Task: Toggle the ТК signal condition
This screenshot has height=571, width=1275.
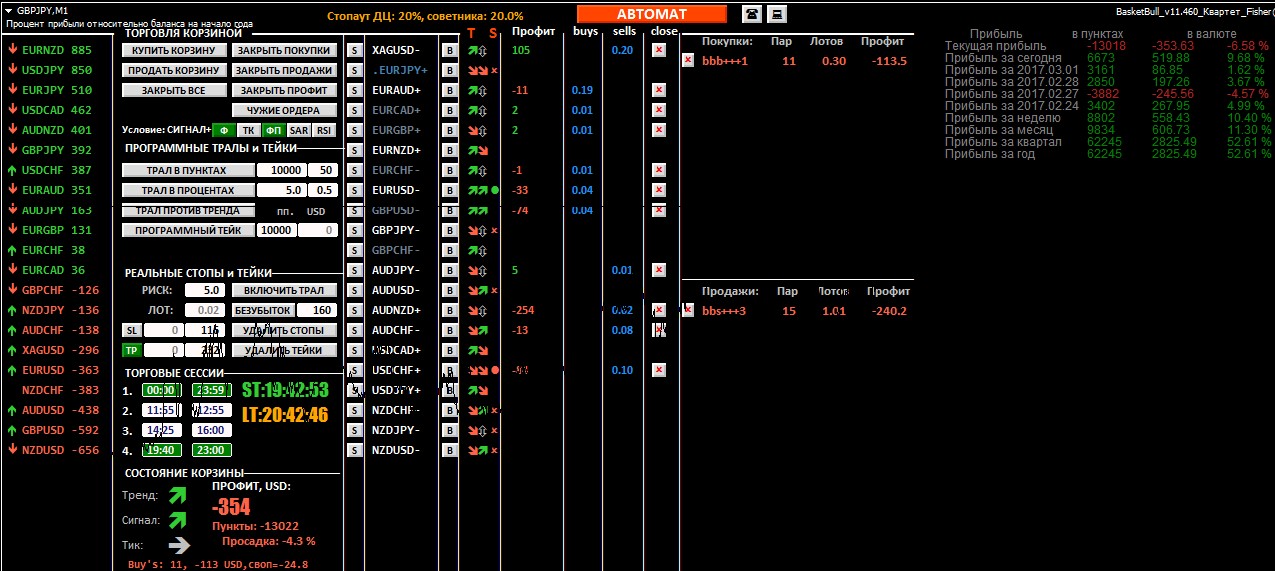Action: click(248, 130)
